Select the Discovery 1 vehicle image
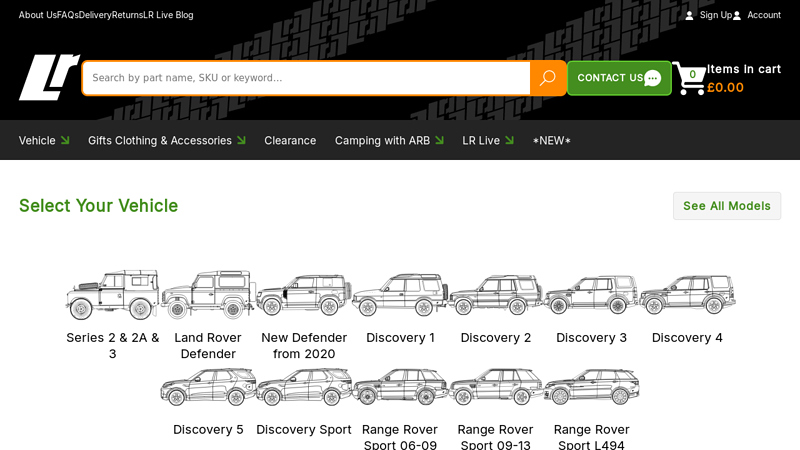The height and width of the screenshot is (450, 800). point(400,295)
